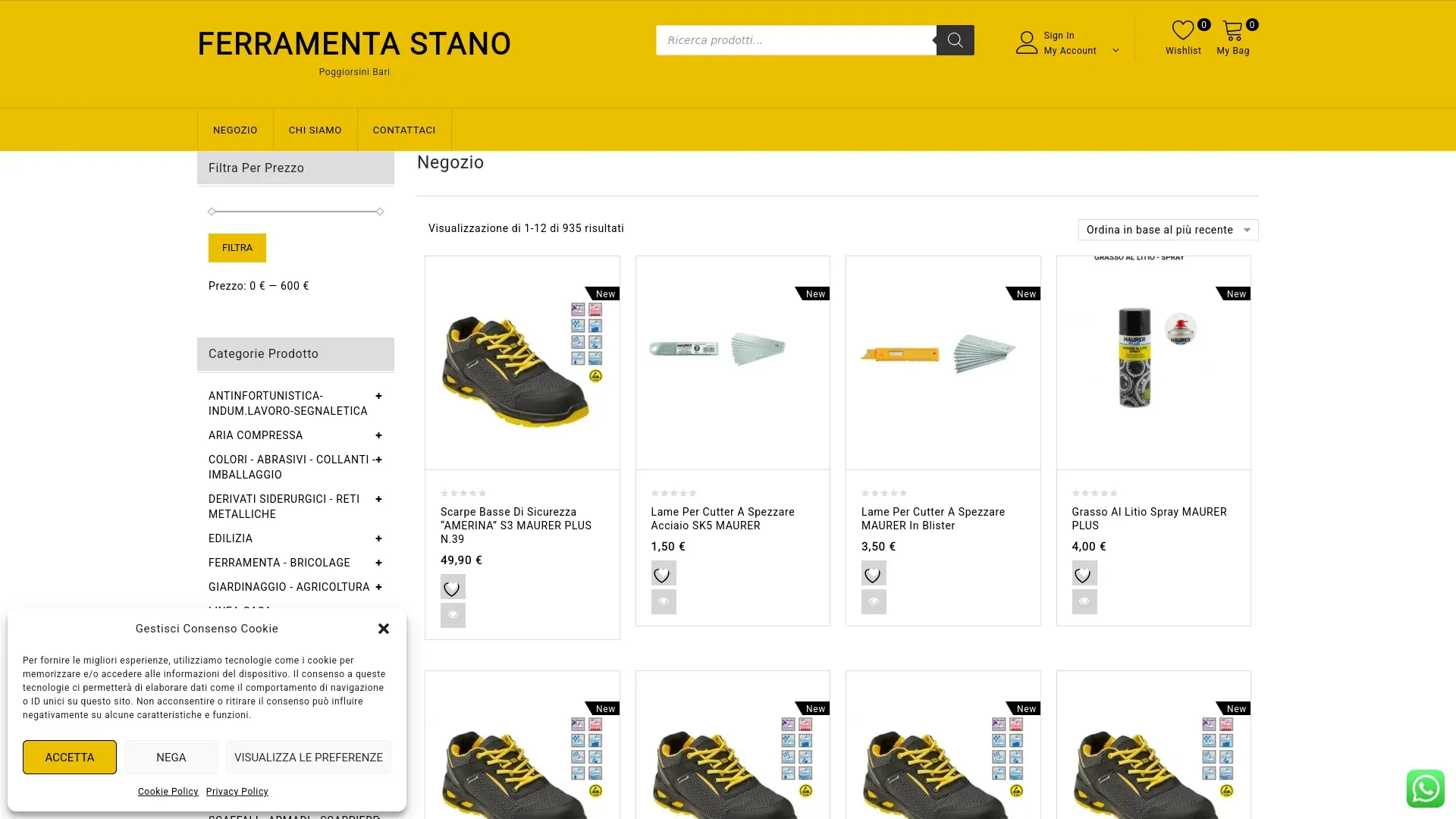Open My Account dropdown arrow
Screen dimensions: 1456x819
pyautogui.click(x=1116, y=51)
